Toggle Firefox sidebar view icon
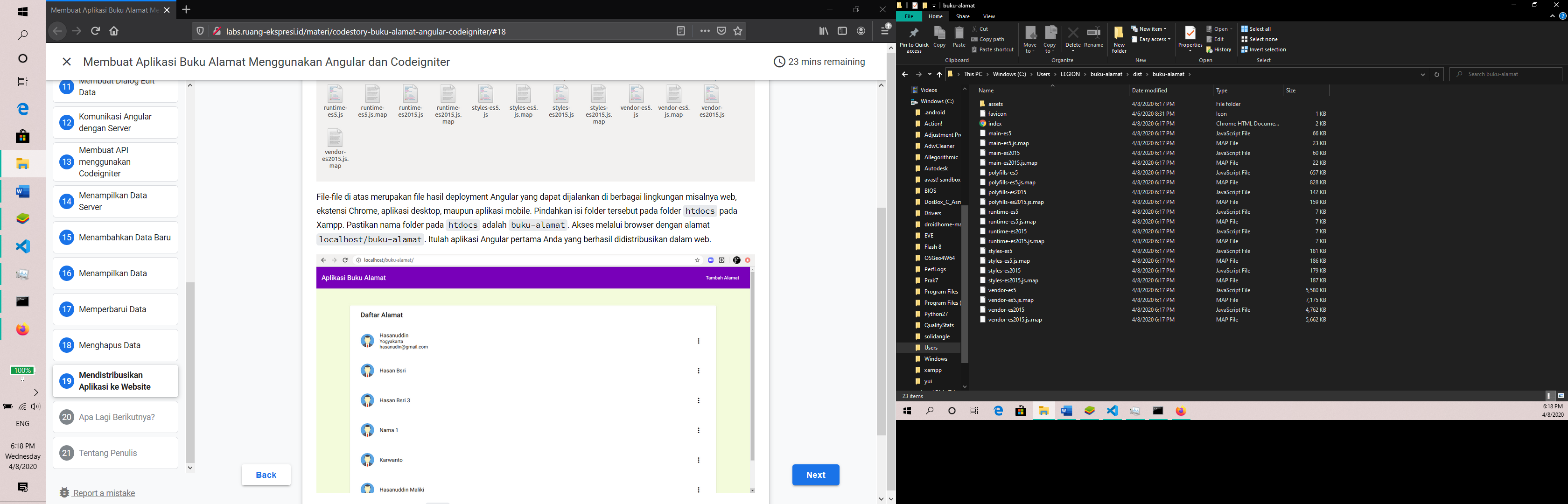 pos(842,31)
